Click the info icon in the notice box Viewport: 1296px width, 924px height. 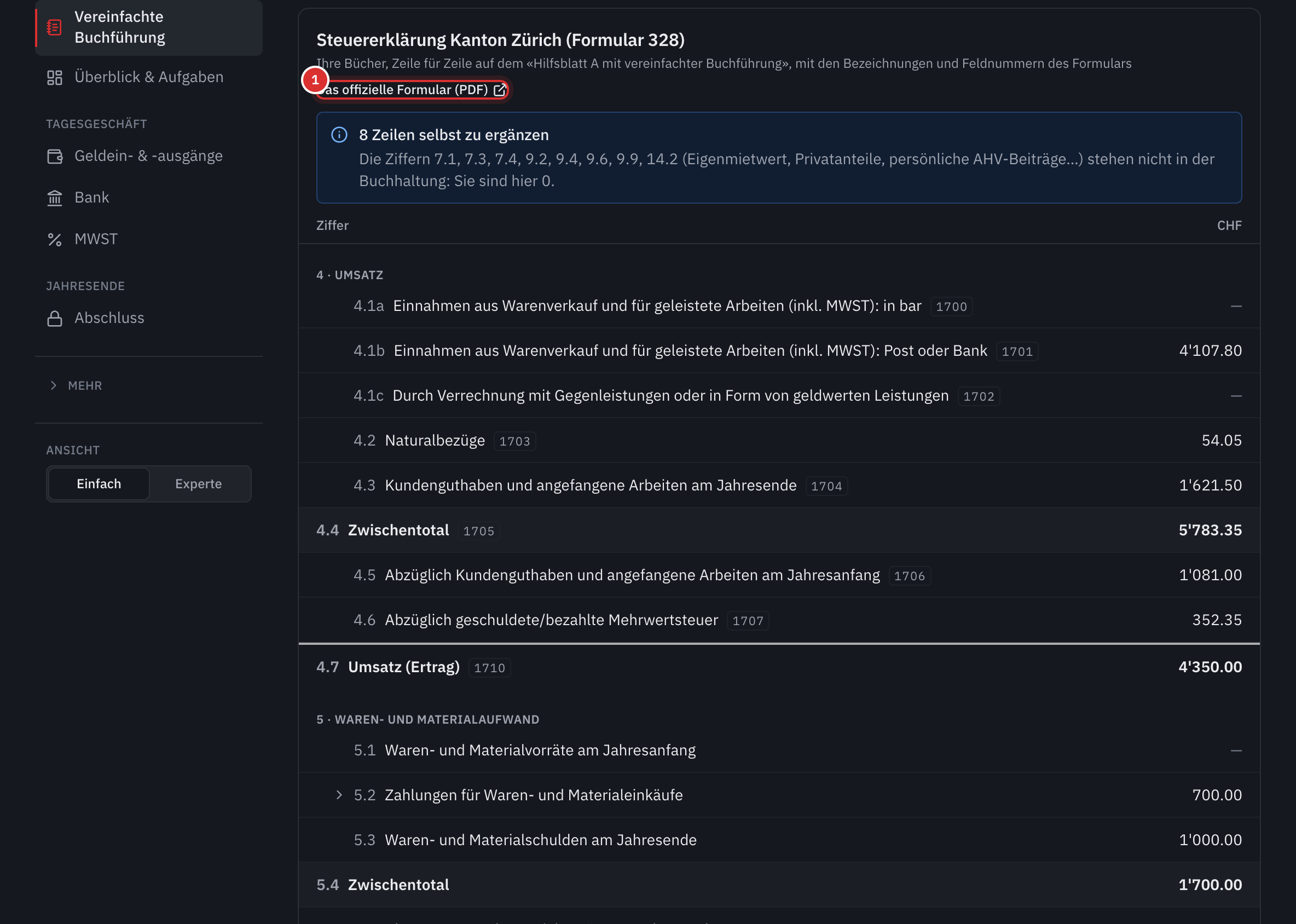point(339,135)
